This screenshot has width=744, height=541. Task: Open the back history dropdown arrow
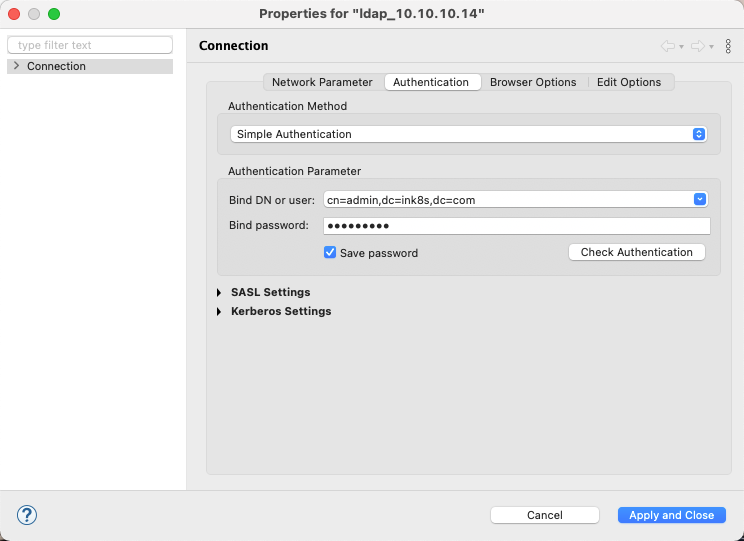(x=681, y=47)
